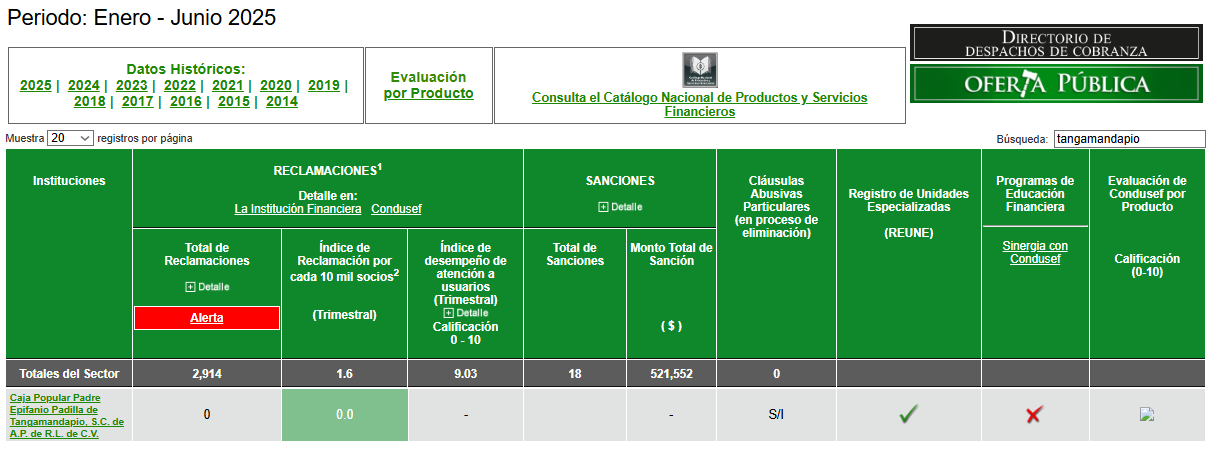The height and width of the screenshot is (459, 1218).
Task: Click the red X in Educación Financiera column
Action: (1034, 414)
